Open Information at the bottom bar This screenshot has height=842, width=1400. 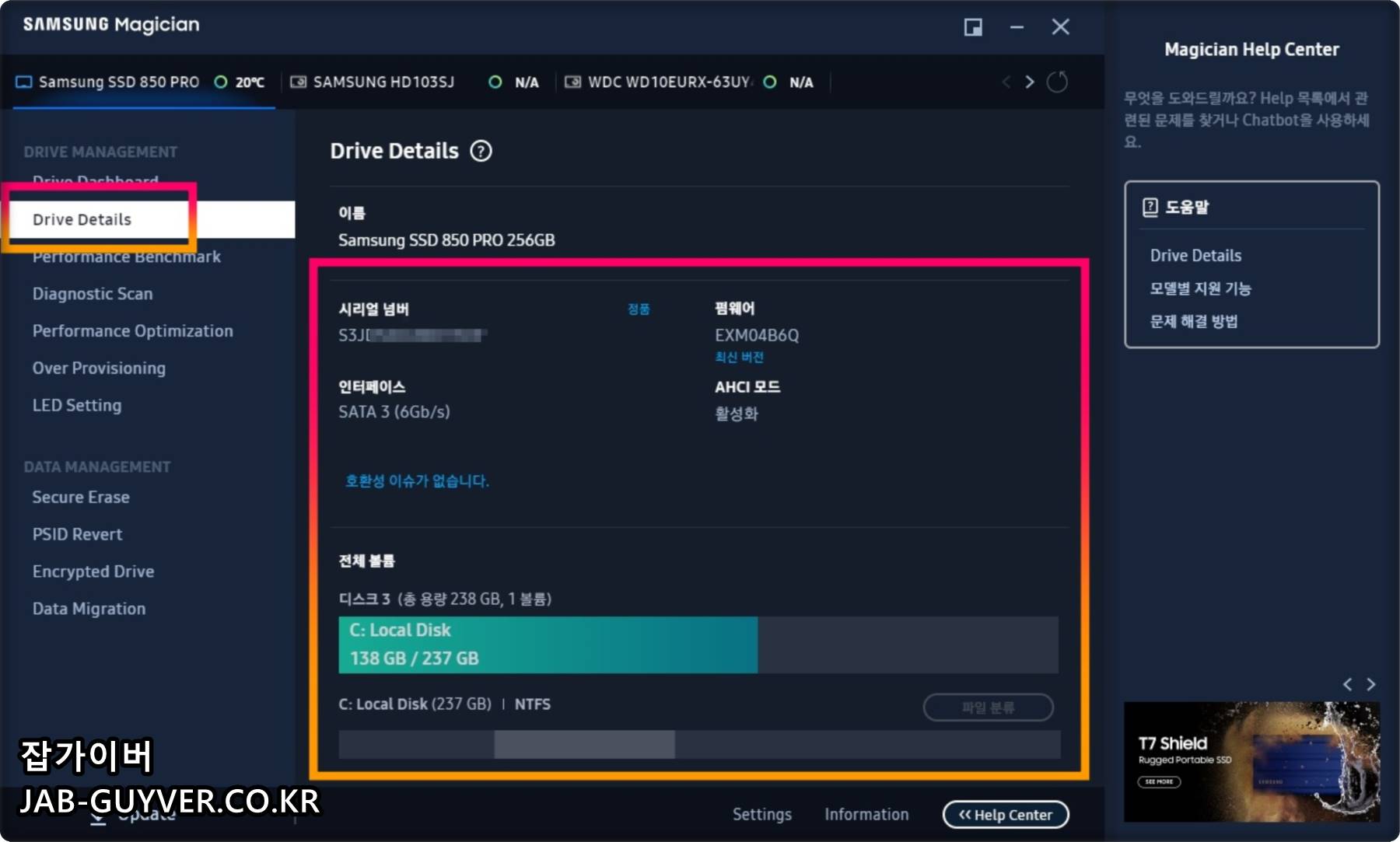coord(866,814)
